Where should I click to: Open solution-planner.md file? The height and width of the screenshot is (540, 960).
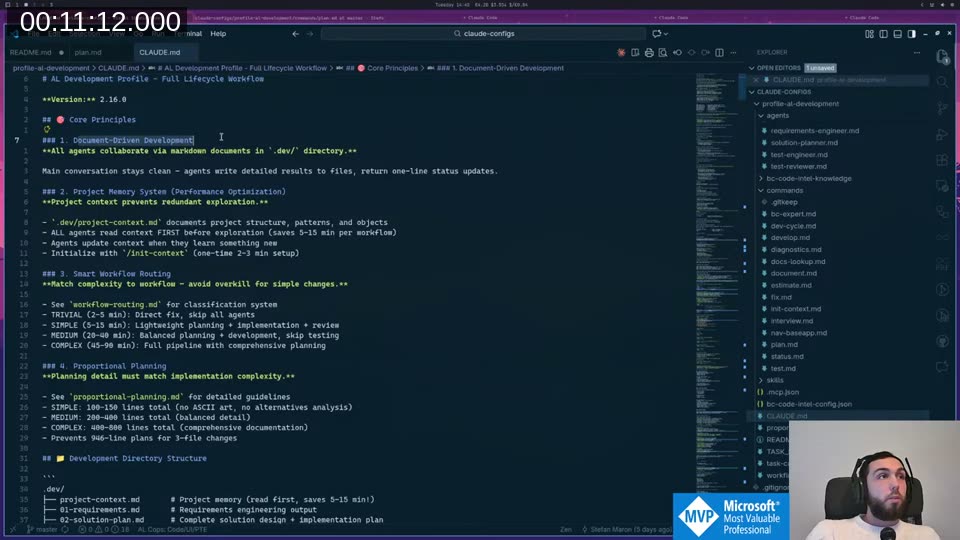click(804, 143)
